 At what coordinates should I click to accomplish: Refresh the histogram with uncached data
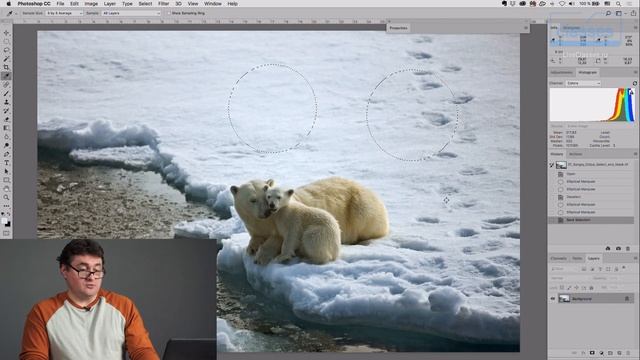coord(635,83)
